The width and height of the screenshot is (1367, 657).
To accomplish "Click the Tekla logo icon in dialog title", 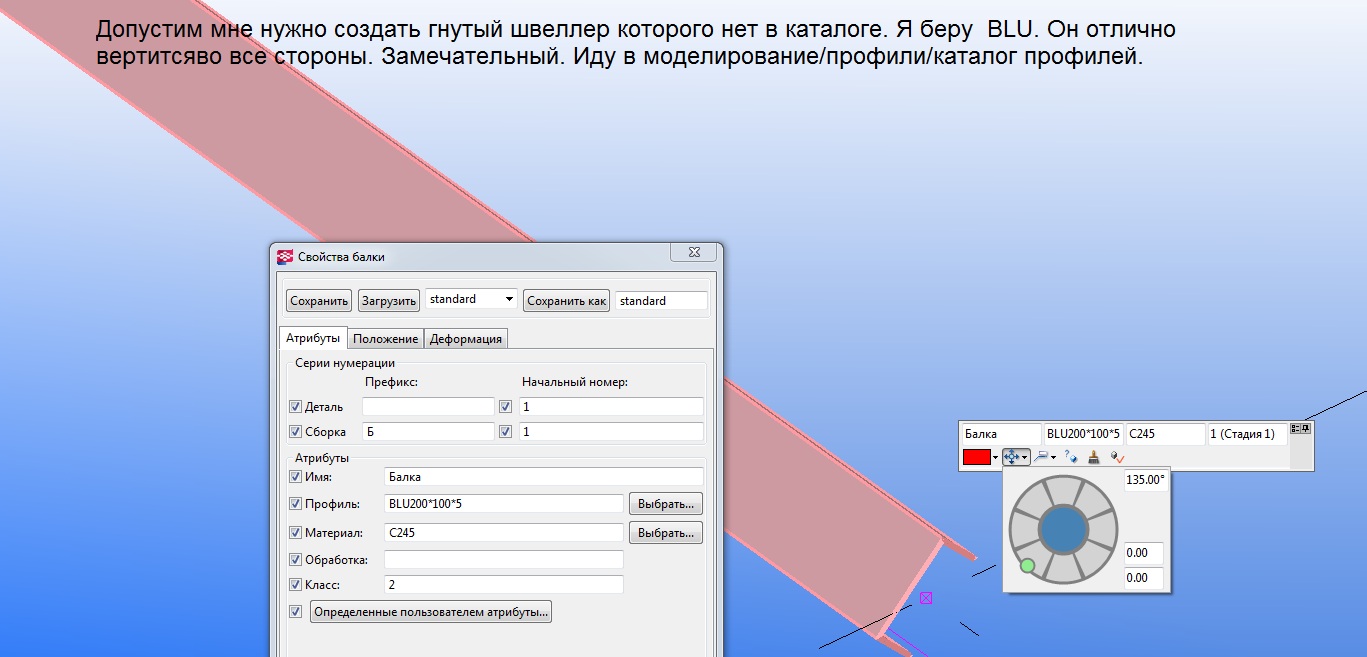I will [x=285, y=256].
